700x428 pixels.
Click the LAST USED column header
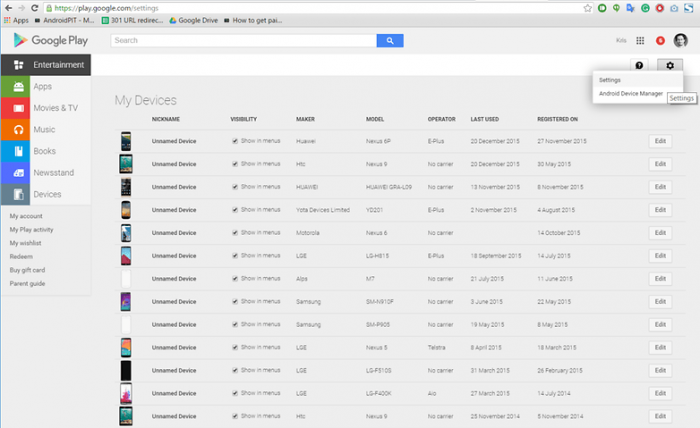coord(484,119)
